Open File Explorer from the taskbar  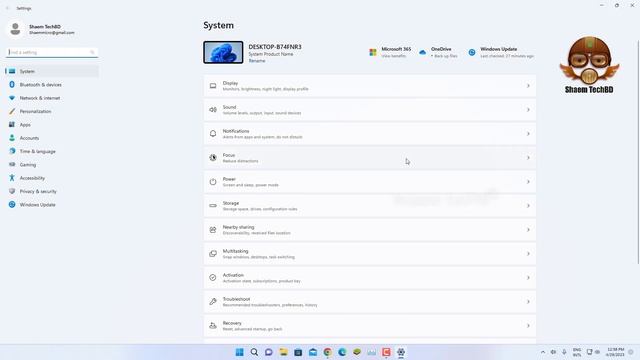click(x=283, y=352)
